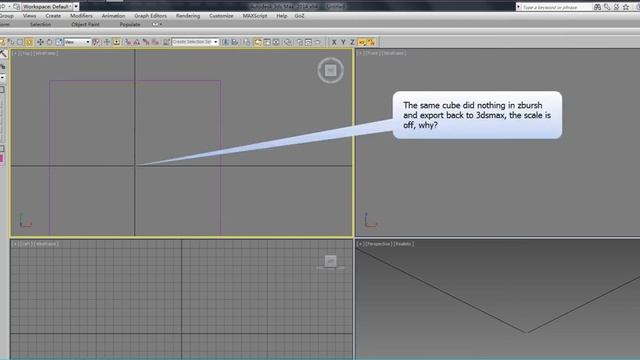Click the Render Production teapot icon
This screenshot has height=360, width=640.
[318, 42]
